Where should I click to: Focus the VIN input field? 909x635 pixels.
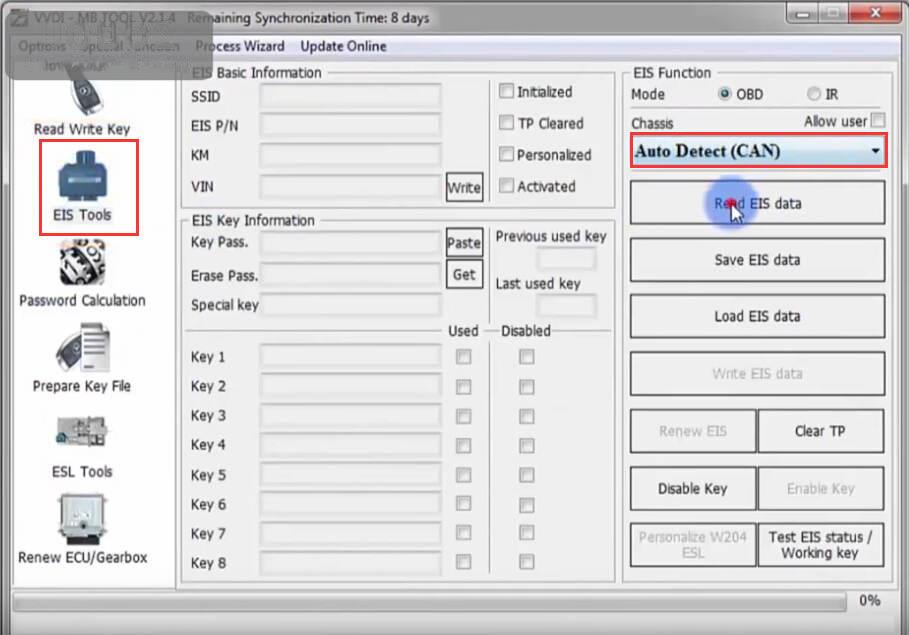click(350, 187)
